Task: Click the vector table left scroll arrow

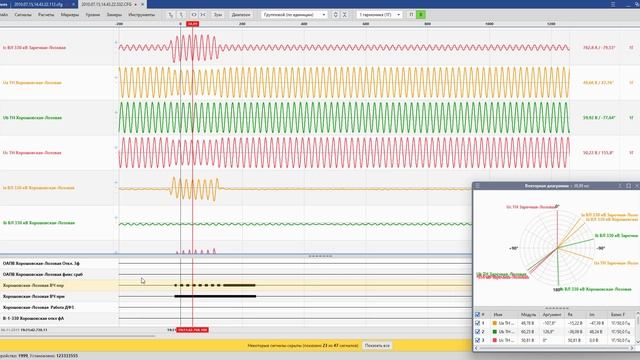Action: 476,348
